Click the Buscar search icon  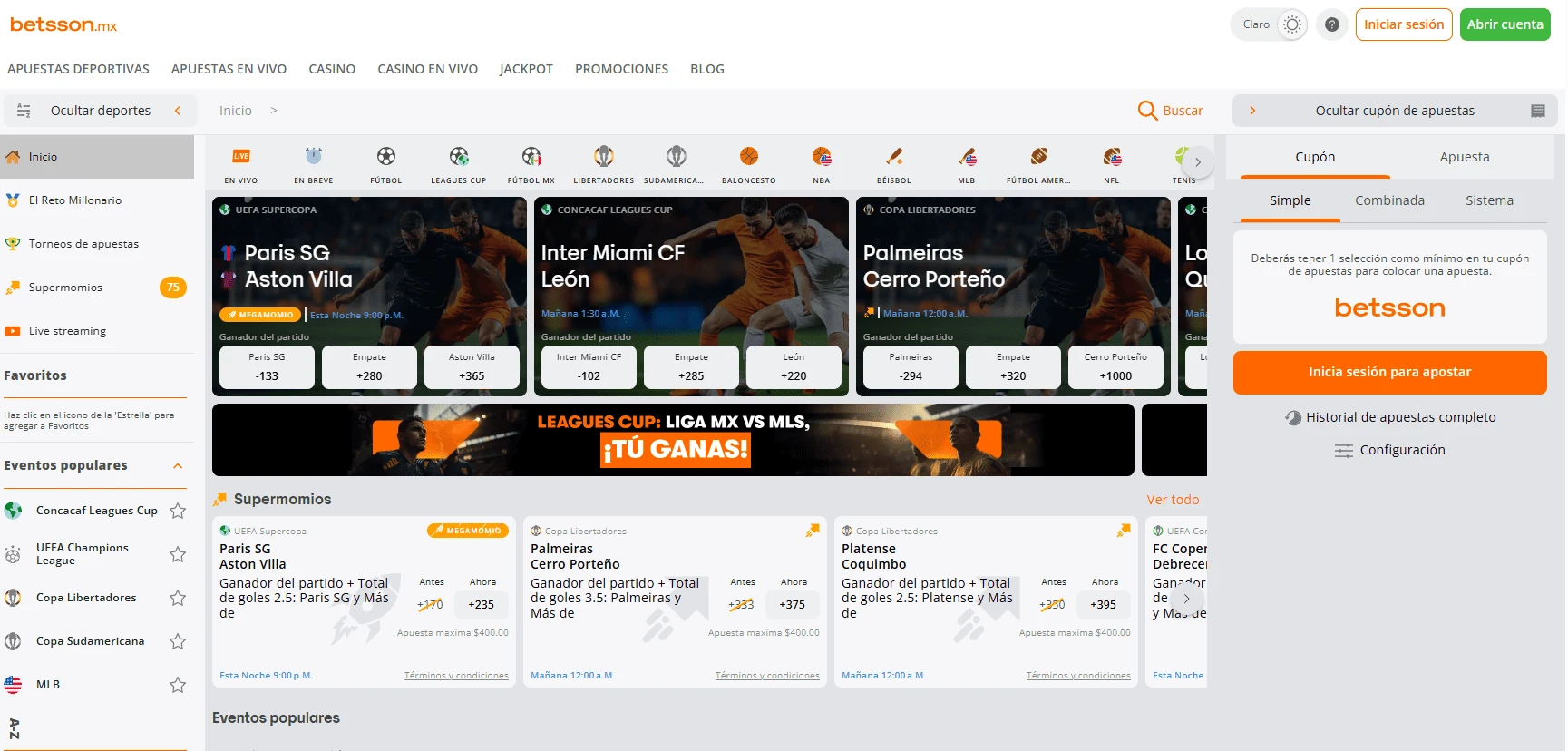point(1147,111)
